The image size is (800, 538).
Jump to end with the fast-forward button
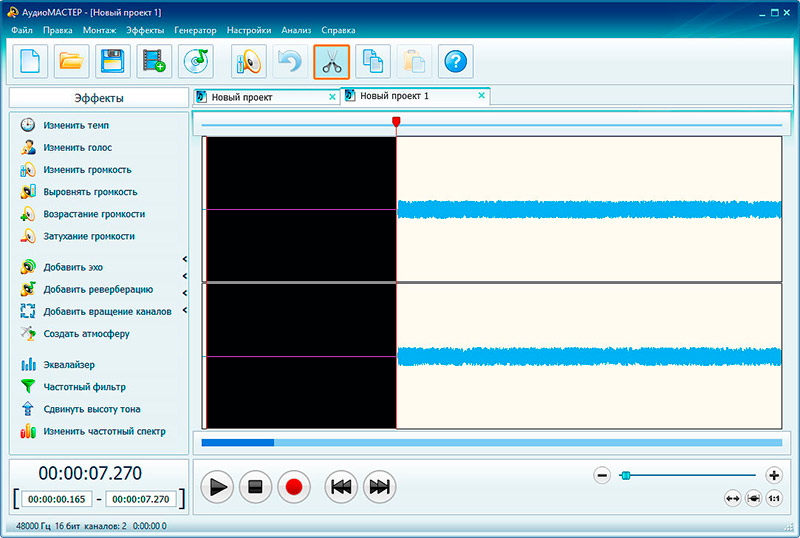380,487
